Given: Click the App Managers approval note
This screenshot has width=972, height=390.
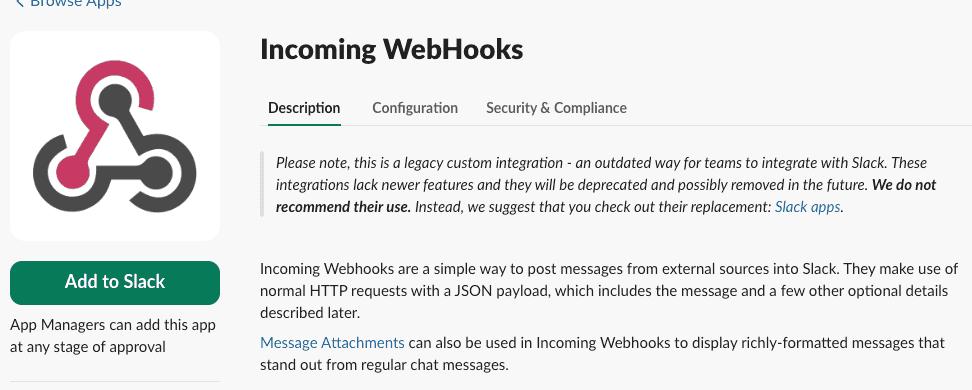Looking at the screenshot, I should point(113,335).
